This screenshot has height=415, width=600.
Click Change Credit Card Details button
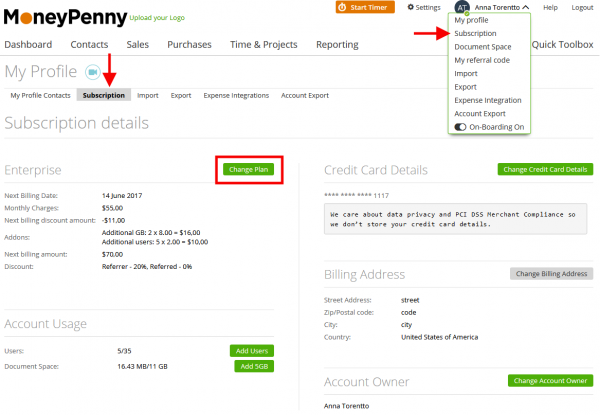tap(545, 169)
